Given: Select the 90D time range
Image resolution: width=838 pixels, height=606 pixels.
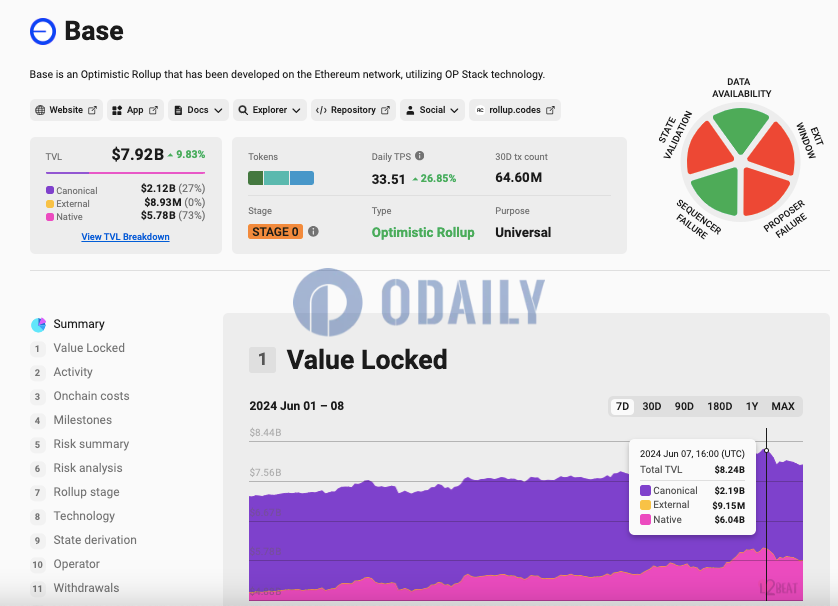Looking at the screenshot, I should (684, 406).
